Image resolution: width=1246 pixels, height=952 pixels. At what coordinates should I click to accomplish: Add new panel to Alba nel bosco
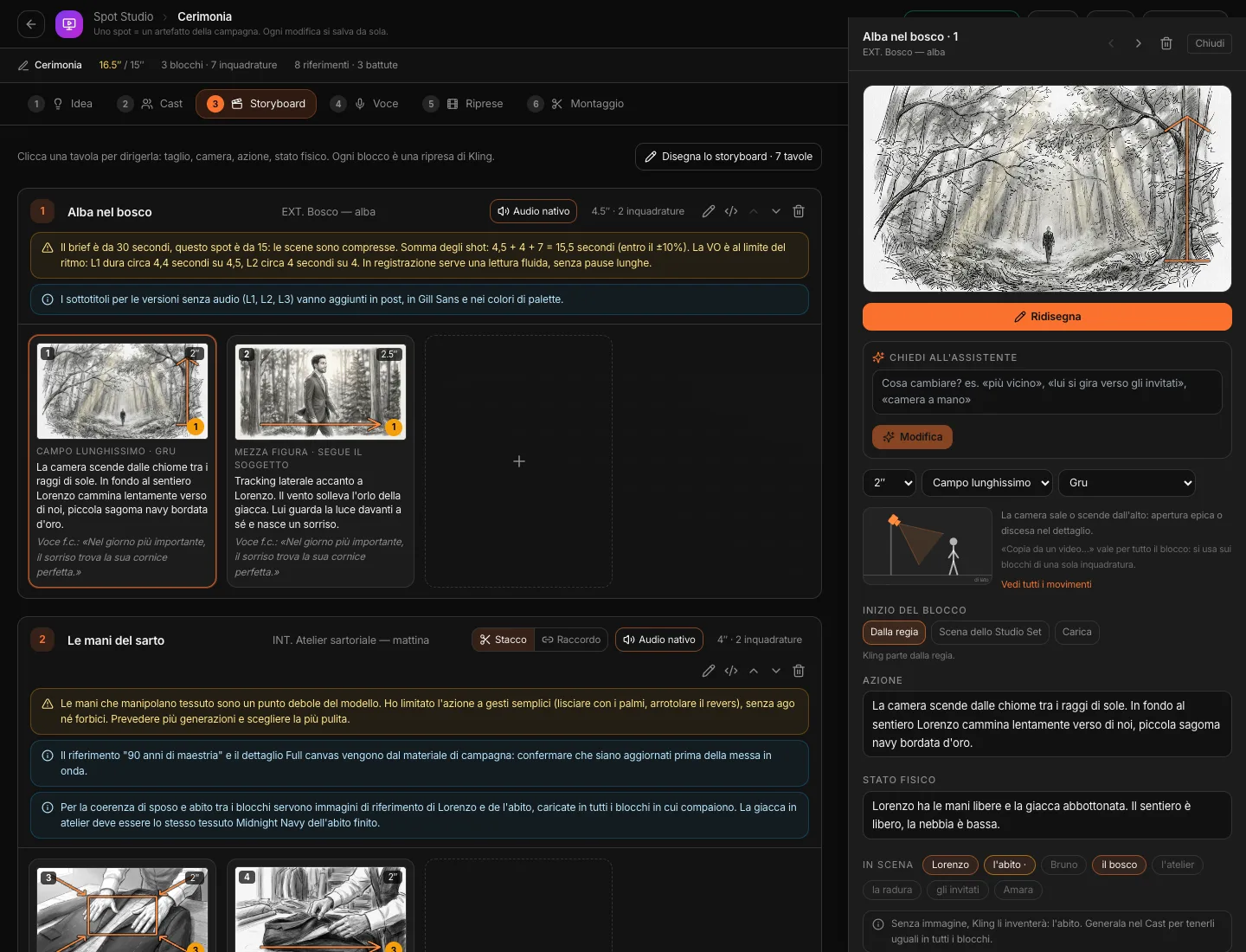click(519, 461)
